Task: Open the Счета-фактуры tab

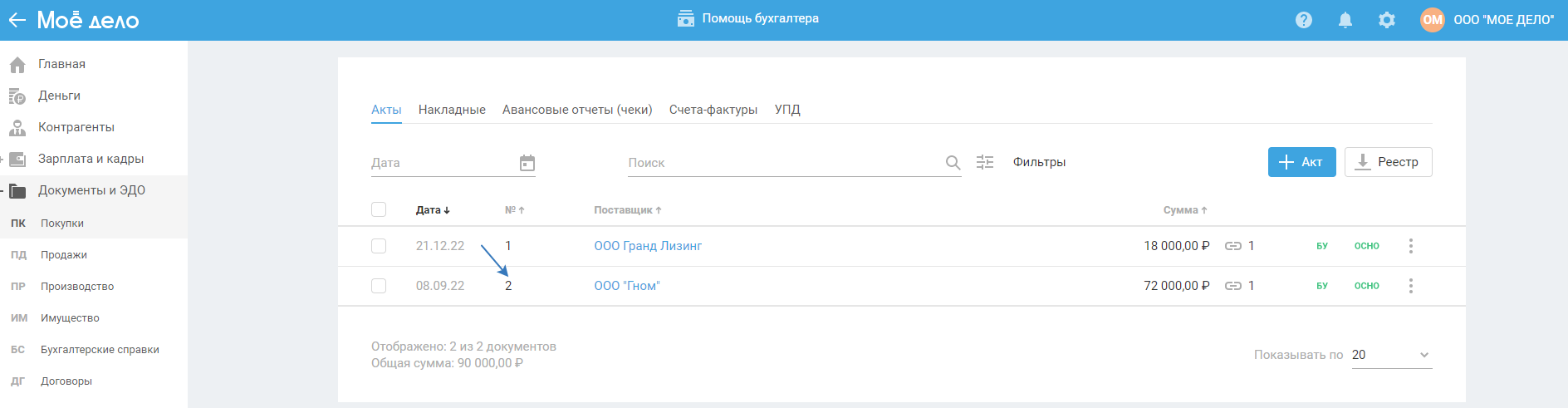Action: (x=713, y=110)
